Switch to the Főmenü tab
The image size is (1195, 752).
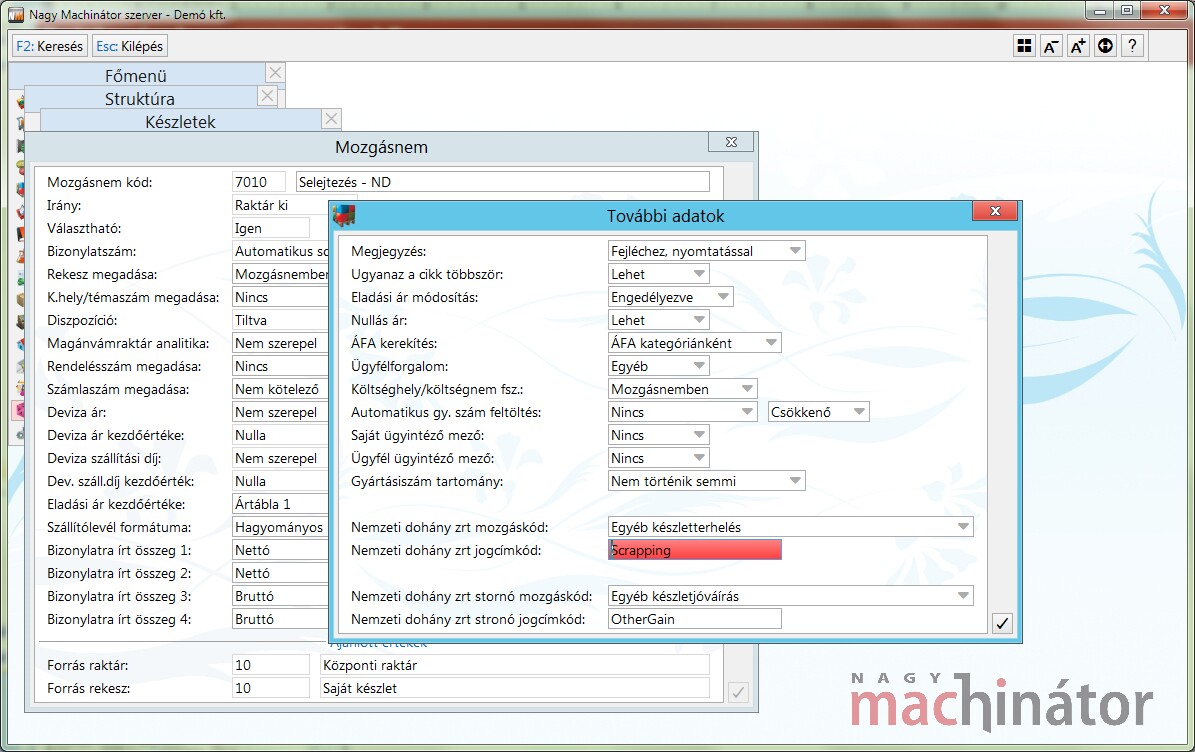point(136,75)
